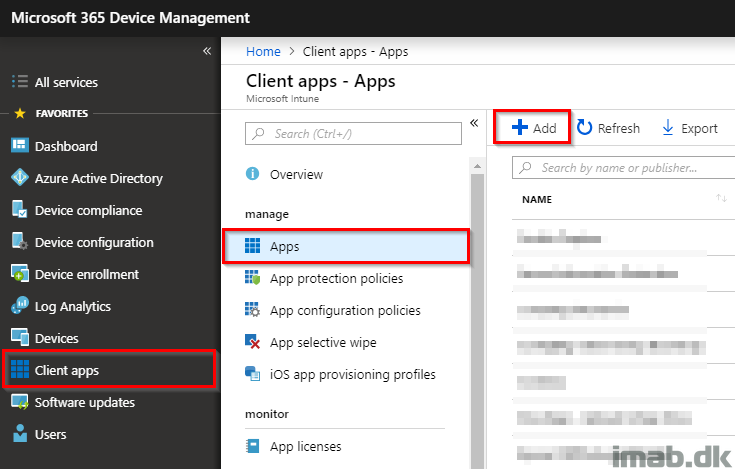Select App protection policies
Viewport: 735px width, 469px height.
[x=336, y=278]
